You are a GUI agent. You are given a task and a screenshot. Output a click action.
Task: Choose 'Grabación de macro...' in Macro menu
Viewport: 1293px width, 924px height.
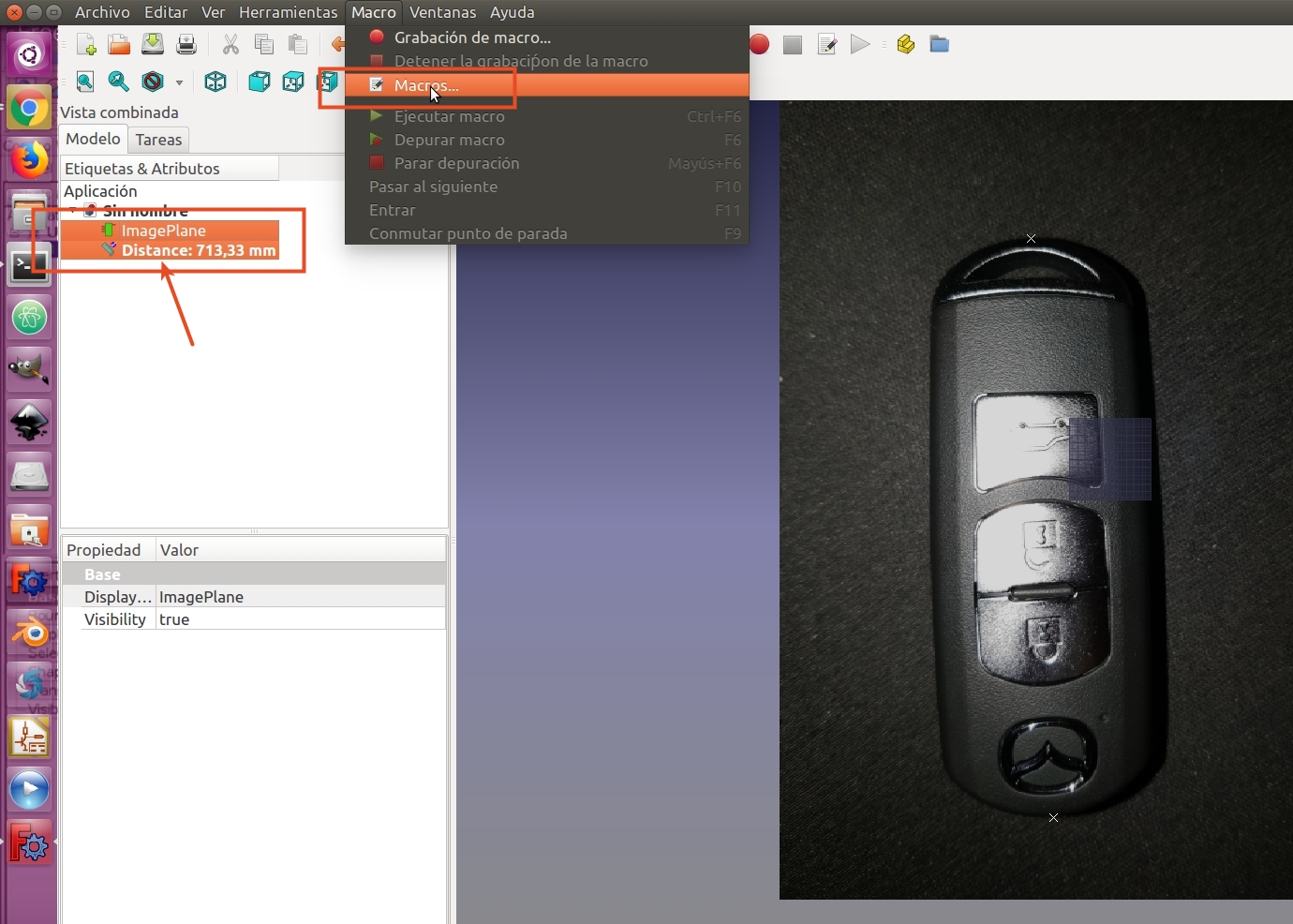(x=547, y=37)
